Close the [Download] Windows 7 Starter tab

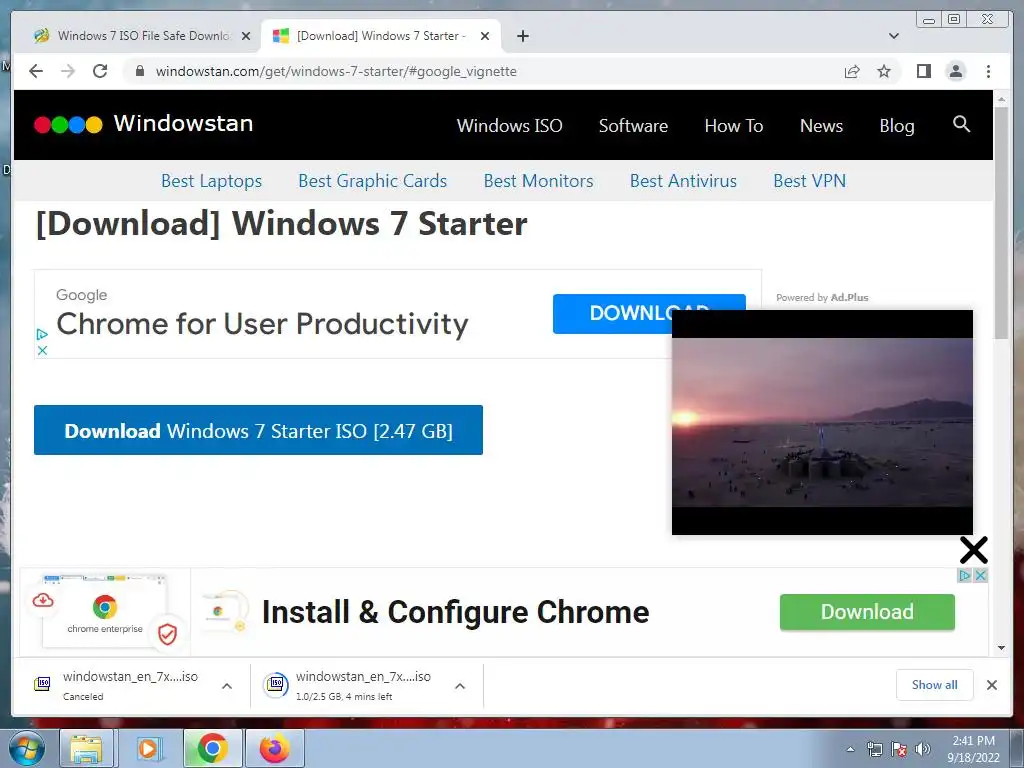[x=485, y=36]
